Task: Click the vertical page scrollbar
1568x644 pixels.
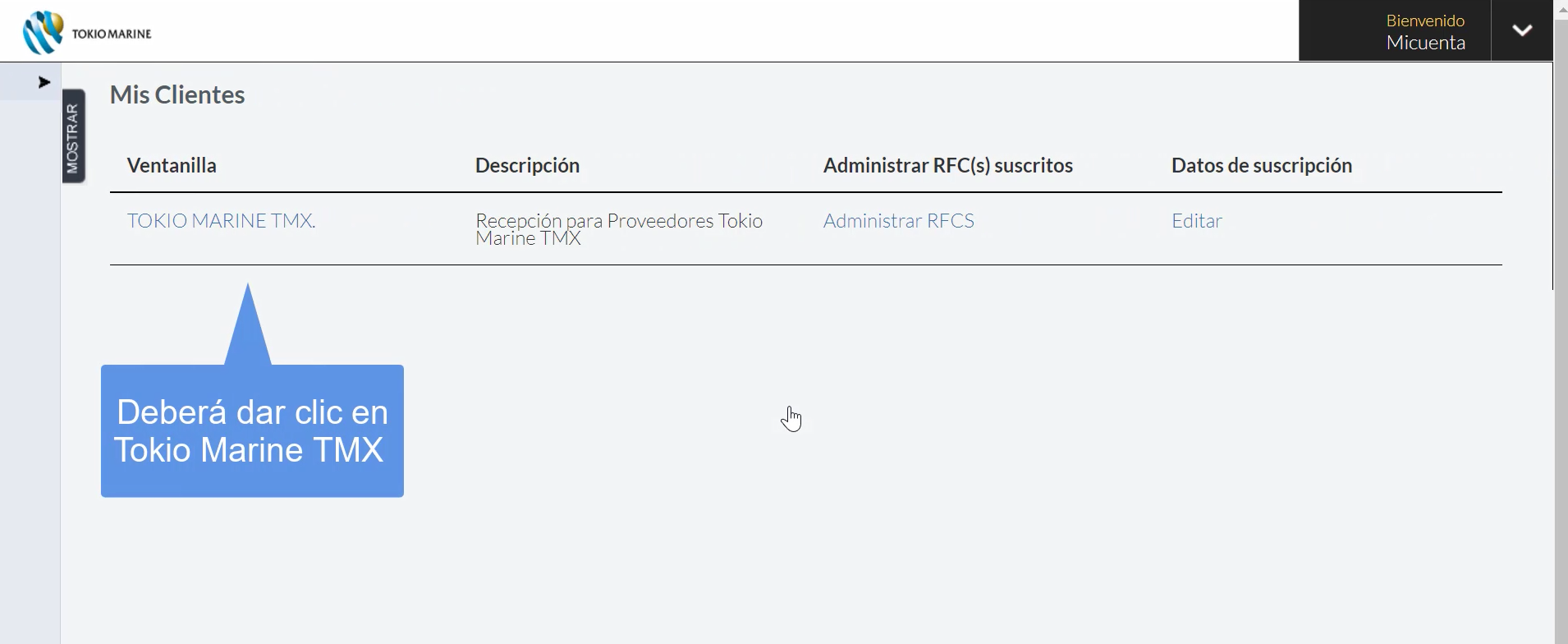Action: [x=1560, y=322]
